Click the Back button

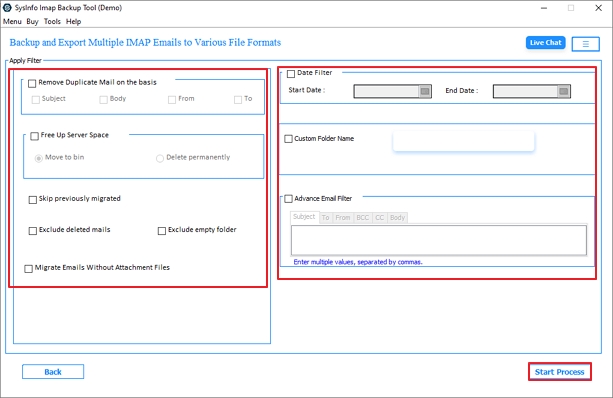[x=53, y=372]
